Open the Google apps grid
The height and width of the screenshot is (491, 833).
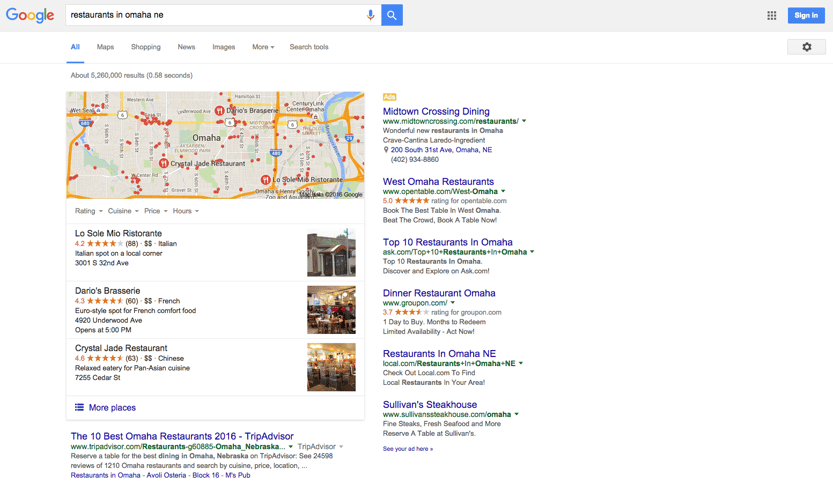point(771,15)
